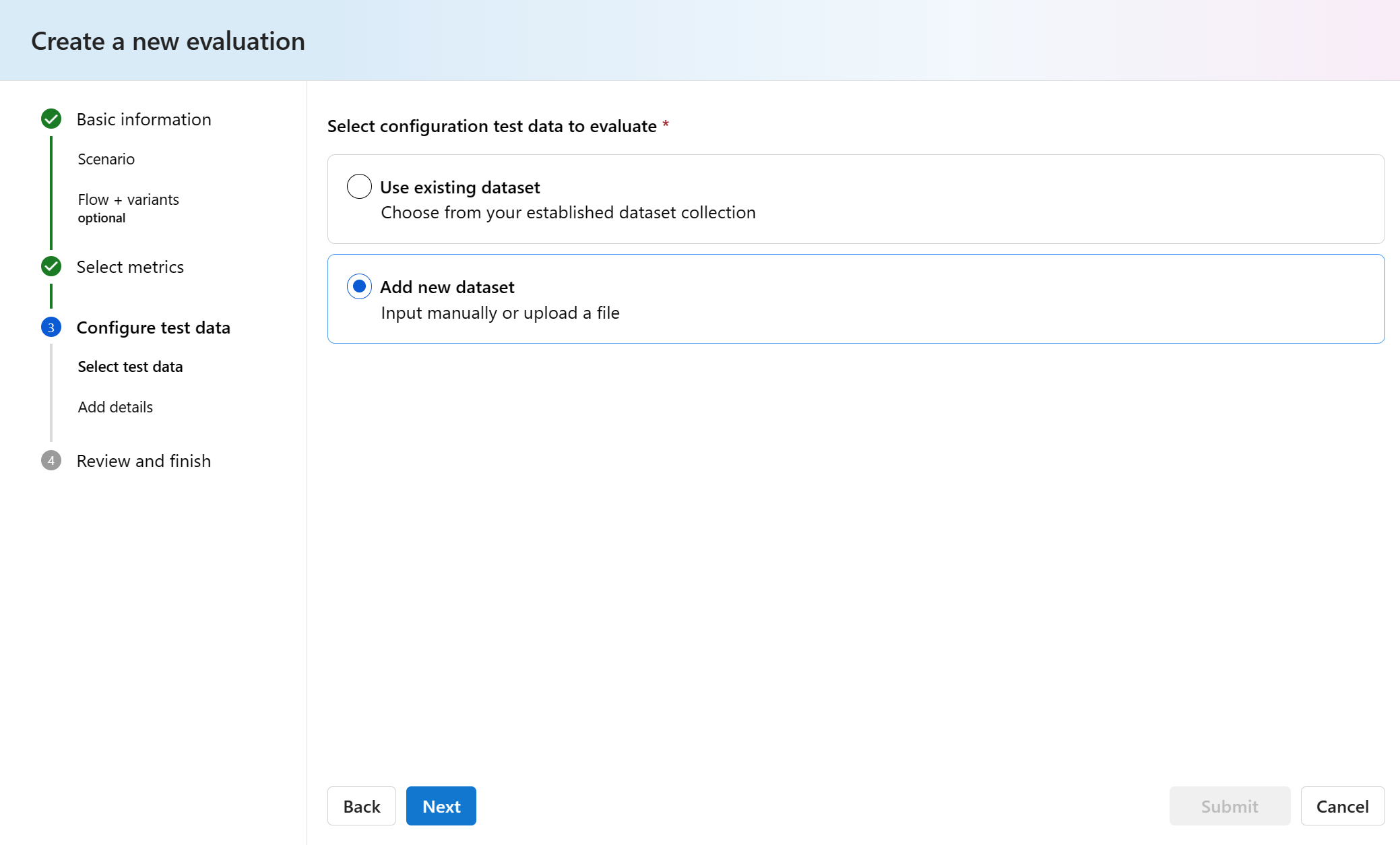The image size is (1400, 845).
Task: Click the Basic information green checkmark icon
Action: (51, 119)
